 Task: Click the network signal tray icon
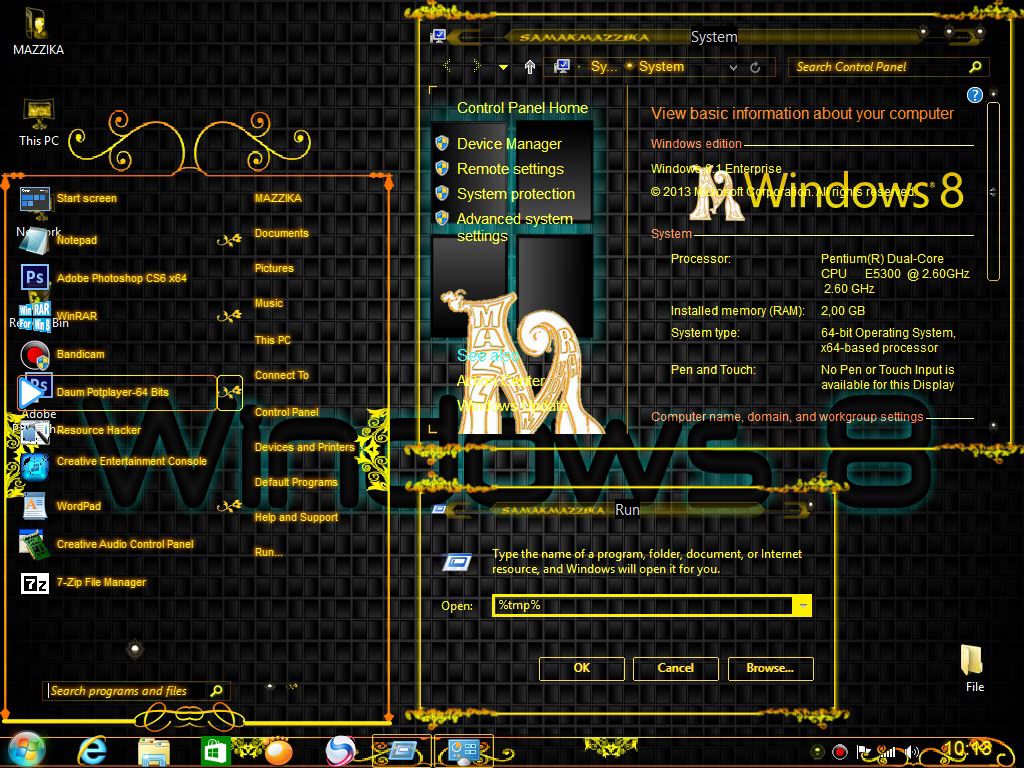(x=887, y=752)
